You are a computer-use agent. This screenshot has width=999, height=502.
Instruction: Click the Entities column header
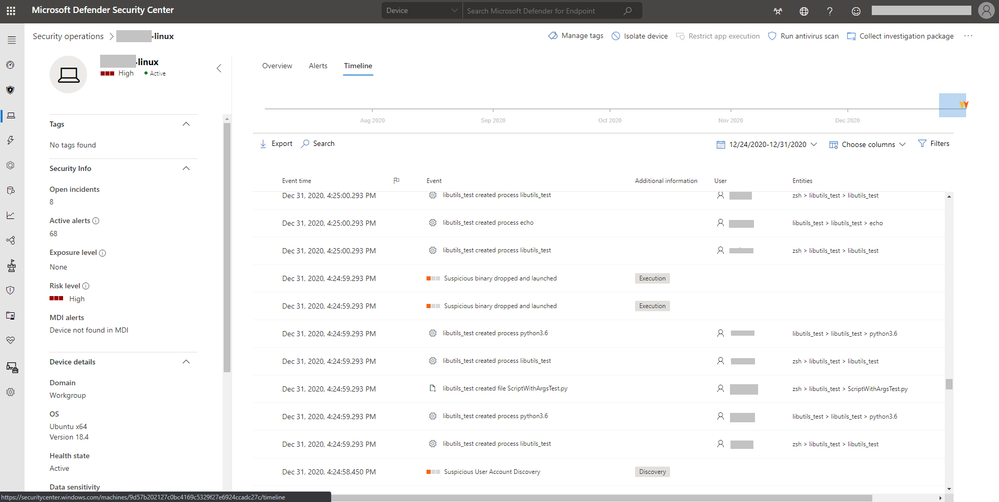[802, 181]
